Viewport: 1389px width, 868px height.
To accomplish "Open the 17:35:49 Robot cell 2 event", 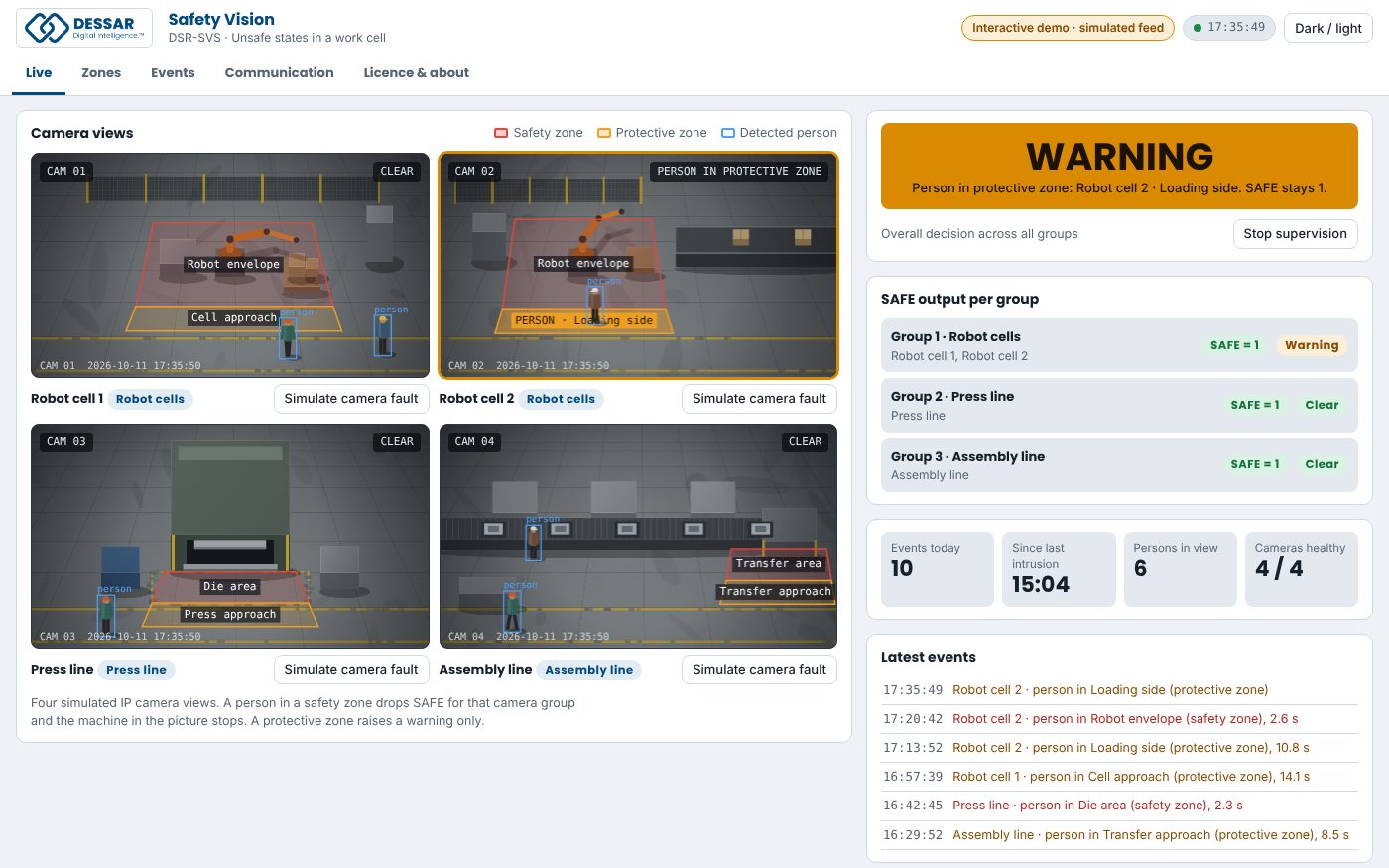I will tap(1119, 690).
